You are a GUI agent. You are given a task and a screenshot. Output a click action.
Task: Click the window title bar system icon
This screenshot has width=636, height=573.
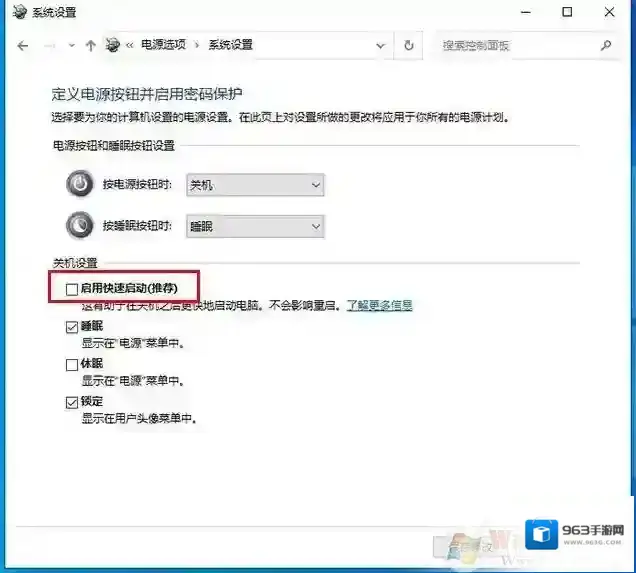tap(19, 12)
